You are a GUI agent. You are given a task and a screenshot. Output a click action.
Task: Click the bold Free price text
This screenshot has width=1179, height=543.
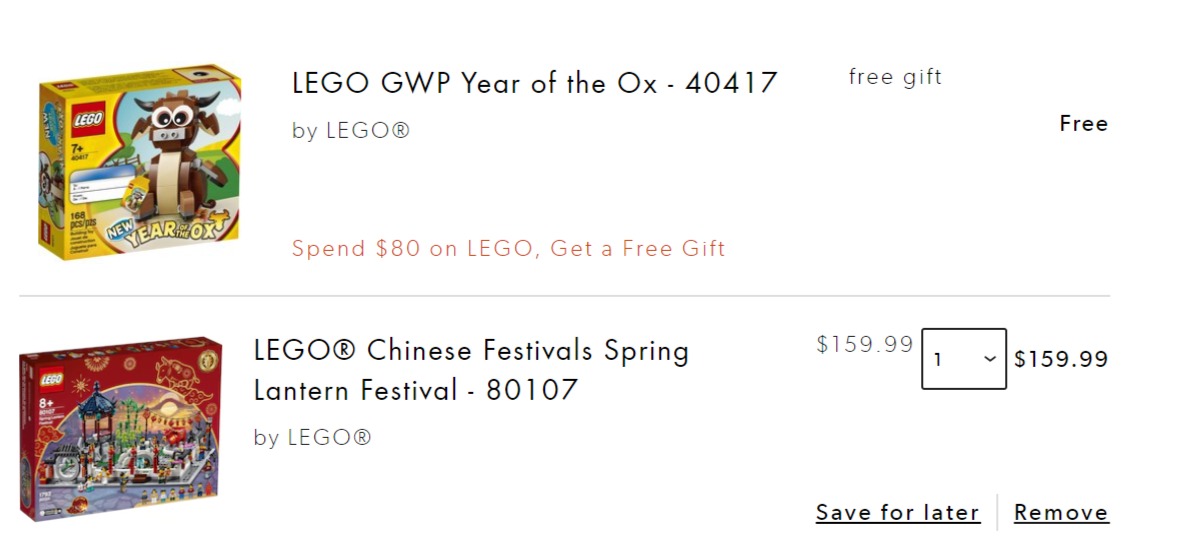point(1084,123)
